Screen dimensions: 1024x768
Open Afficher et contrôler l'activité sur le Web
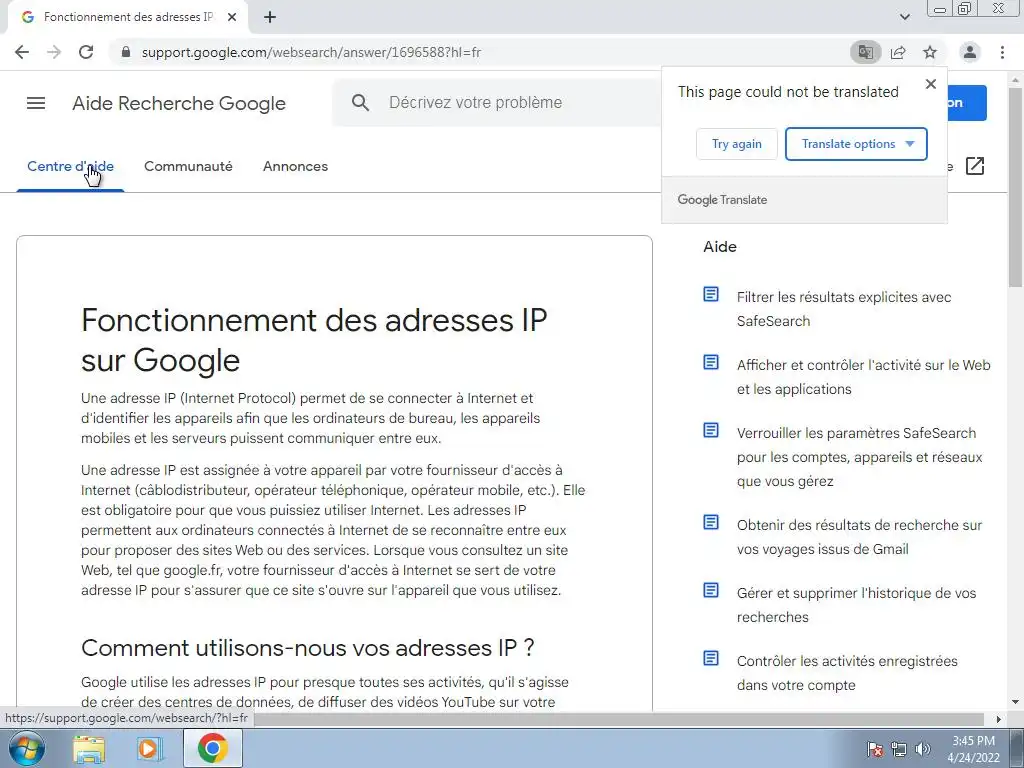point(863,377)
